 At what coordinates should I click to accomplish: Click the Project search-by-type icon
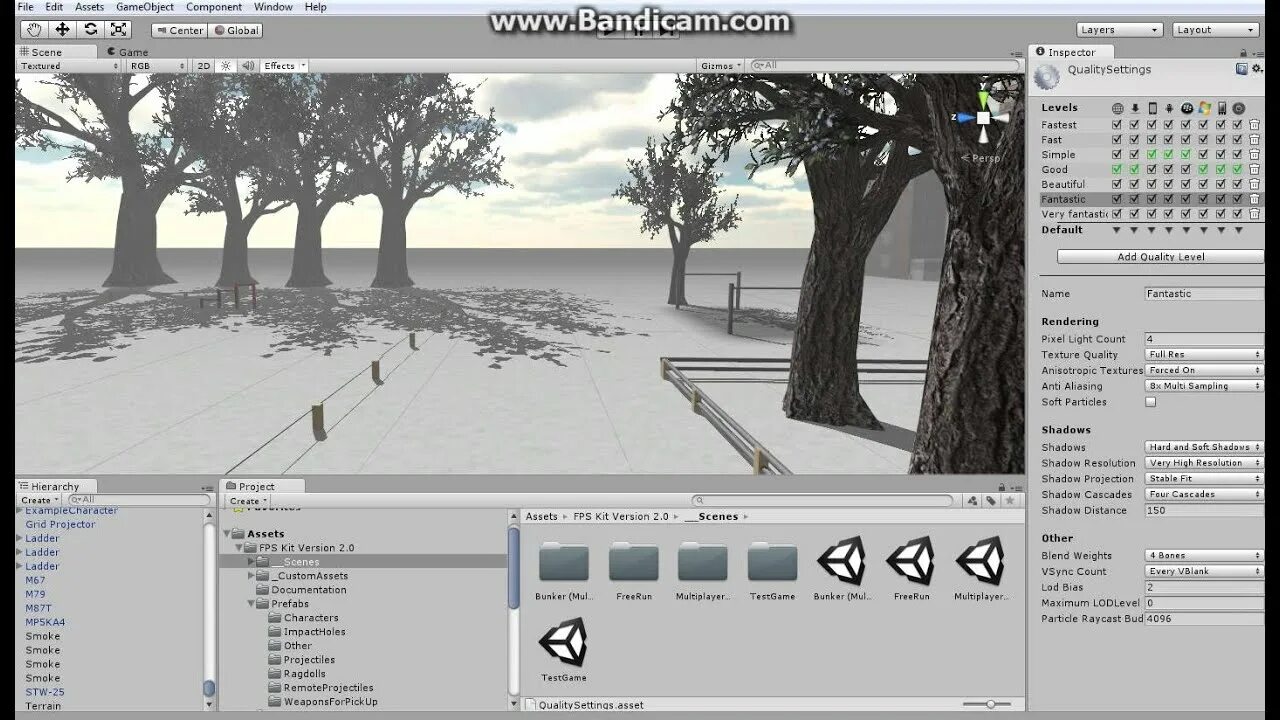click(x=972, y=501)
